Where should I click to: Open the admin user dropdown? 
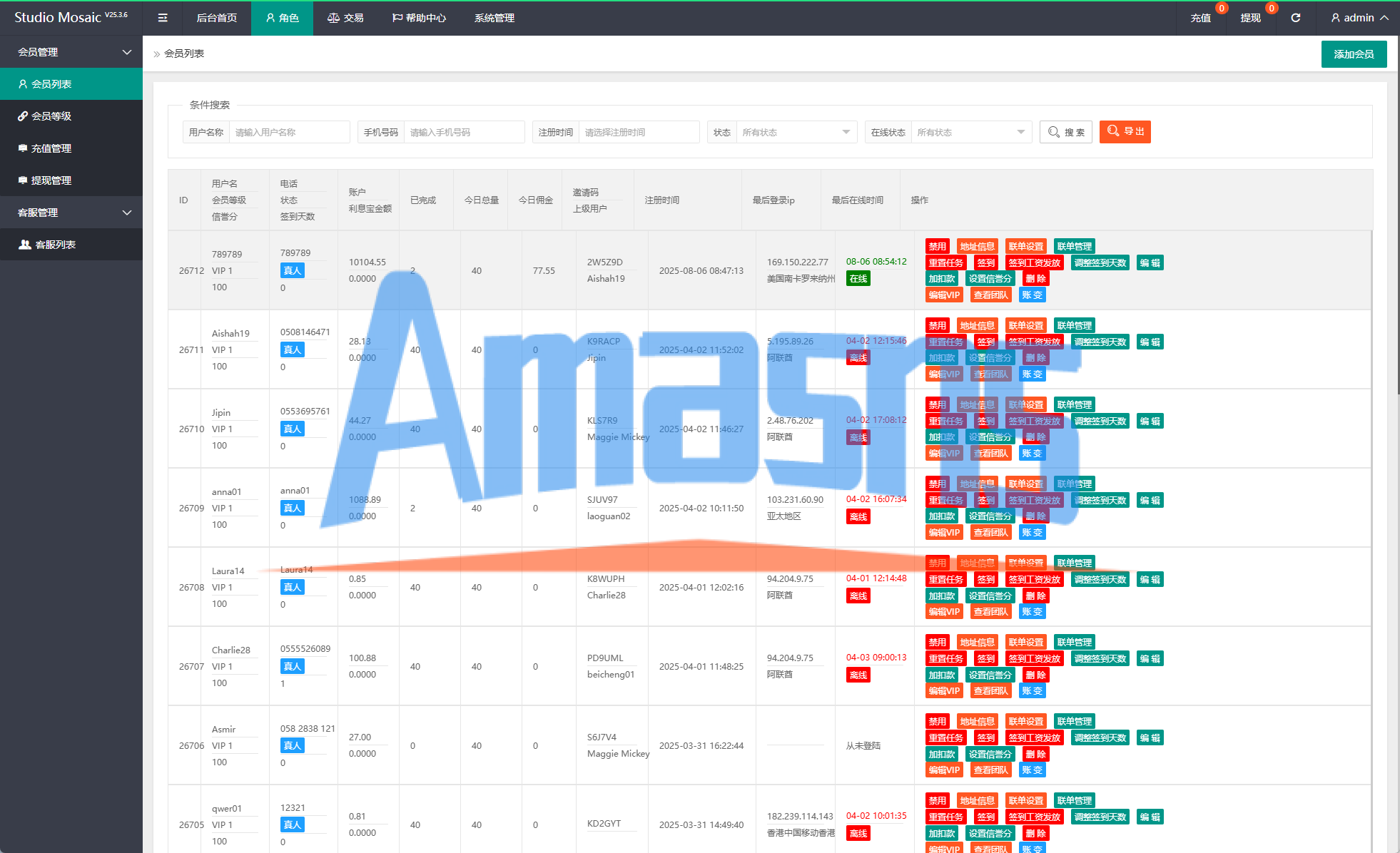1359,18
